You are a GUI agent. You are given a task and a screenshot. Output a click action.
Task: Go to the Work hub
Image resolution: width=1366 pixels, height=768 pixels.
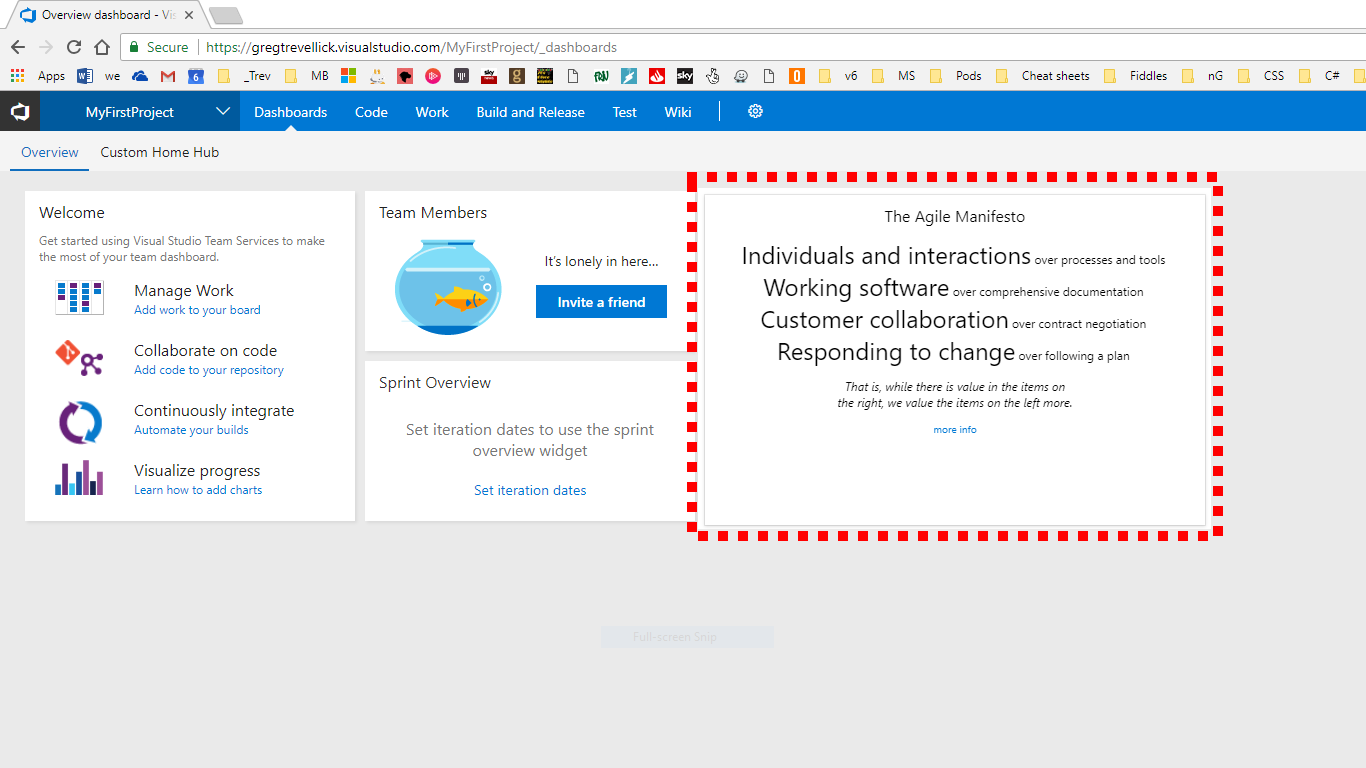click(x=432, y=112)
